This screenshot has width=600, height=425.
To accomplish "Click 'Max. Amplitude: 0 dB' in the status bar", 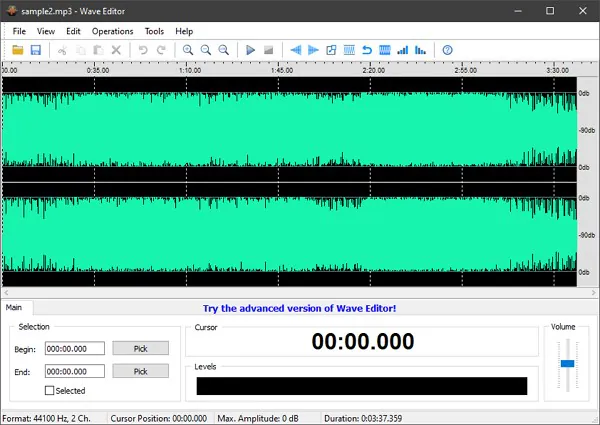I will (258, 418).
